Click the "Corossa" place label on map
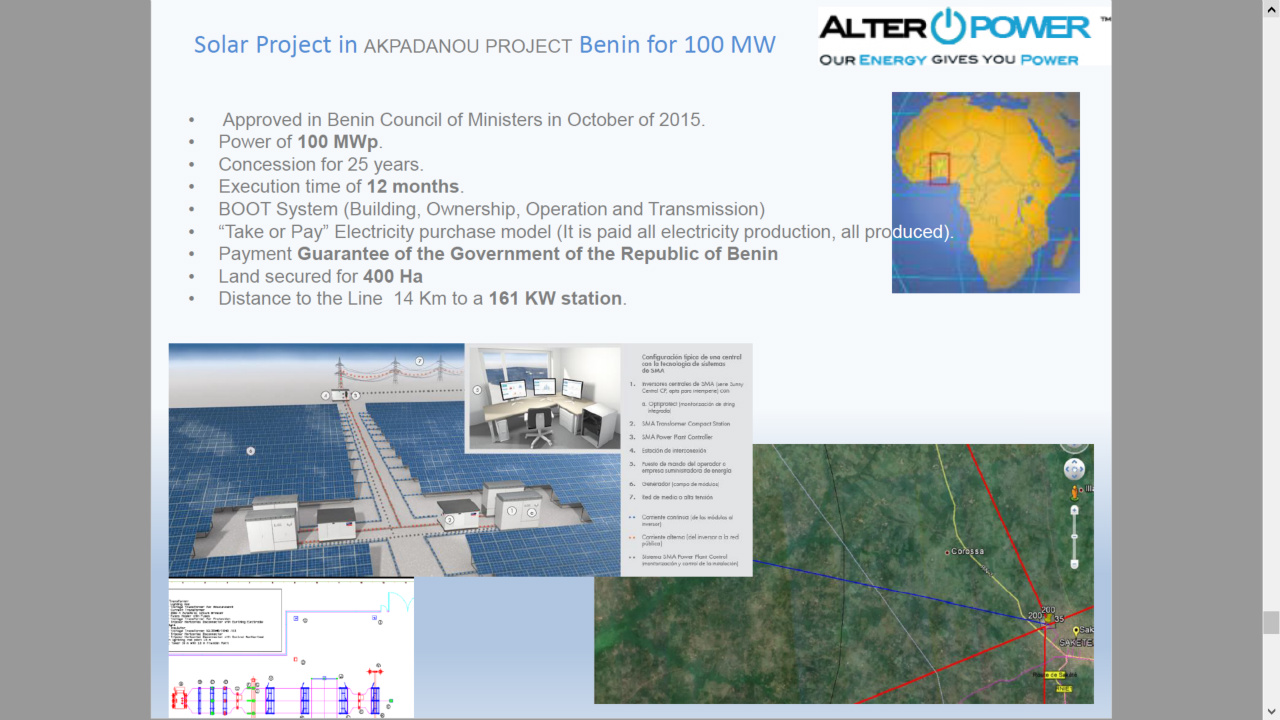 tap(967, 551)
